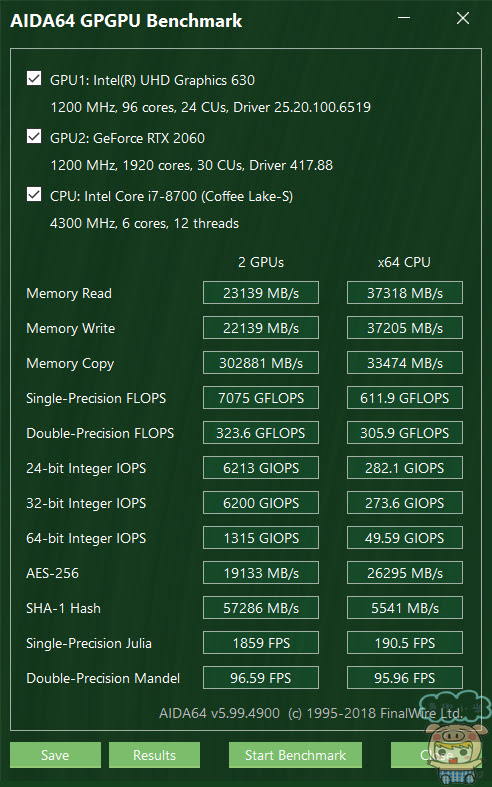The width and height of the screenshot is (492, 787).
Task: Click GPU1 details line with Driver 25.20.100.6519
Action: 210,107
